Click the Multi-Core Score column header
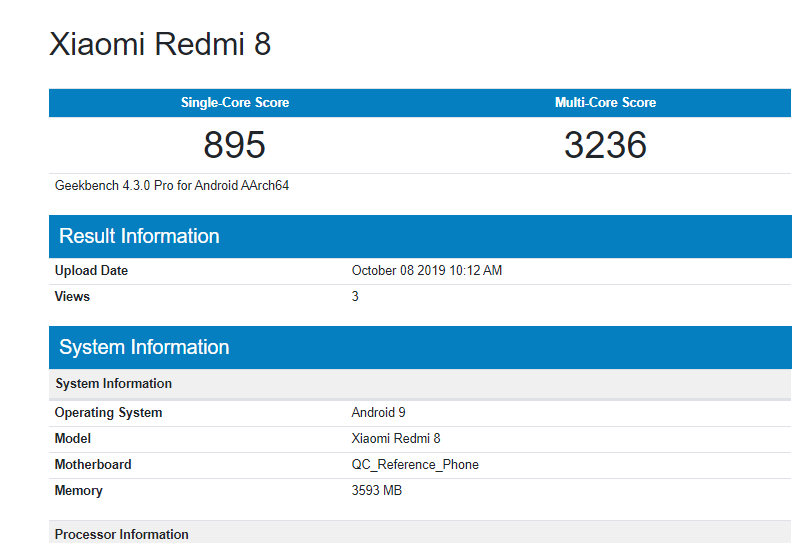Screen dimensions: 810x543 point(605,103)
